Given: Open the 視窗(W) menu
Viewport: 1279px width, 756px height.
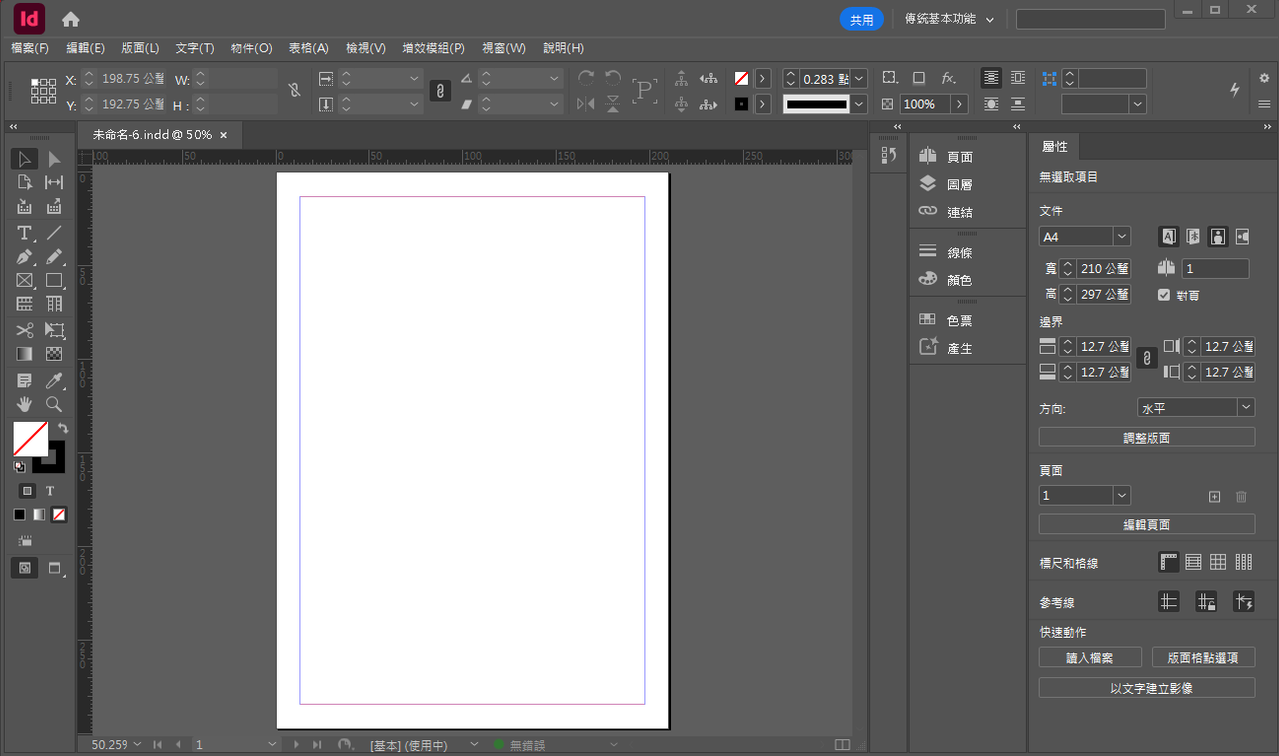Looking at the screenshot, I should click(x=503, y=48).
